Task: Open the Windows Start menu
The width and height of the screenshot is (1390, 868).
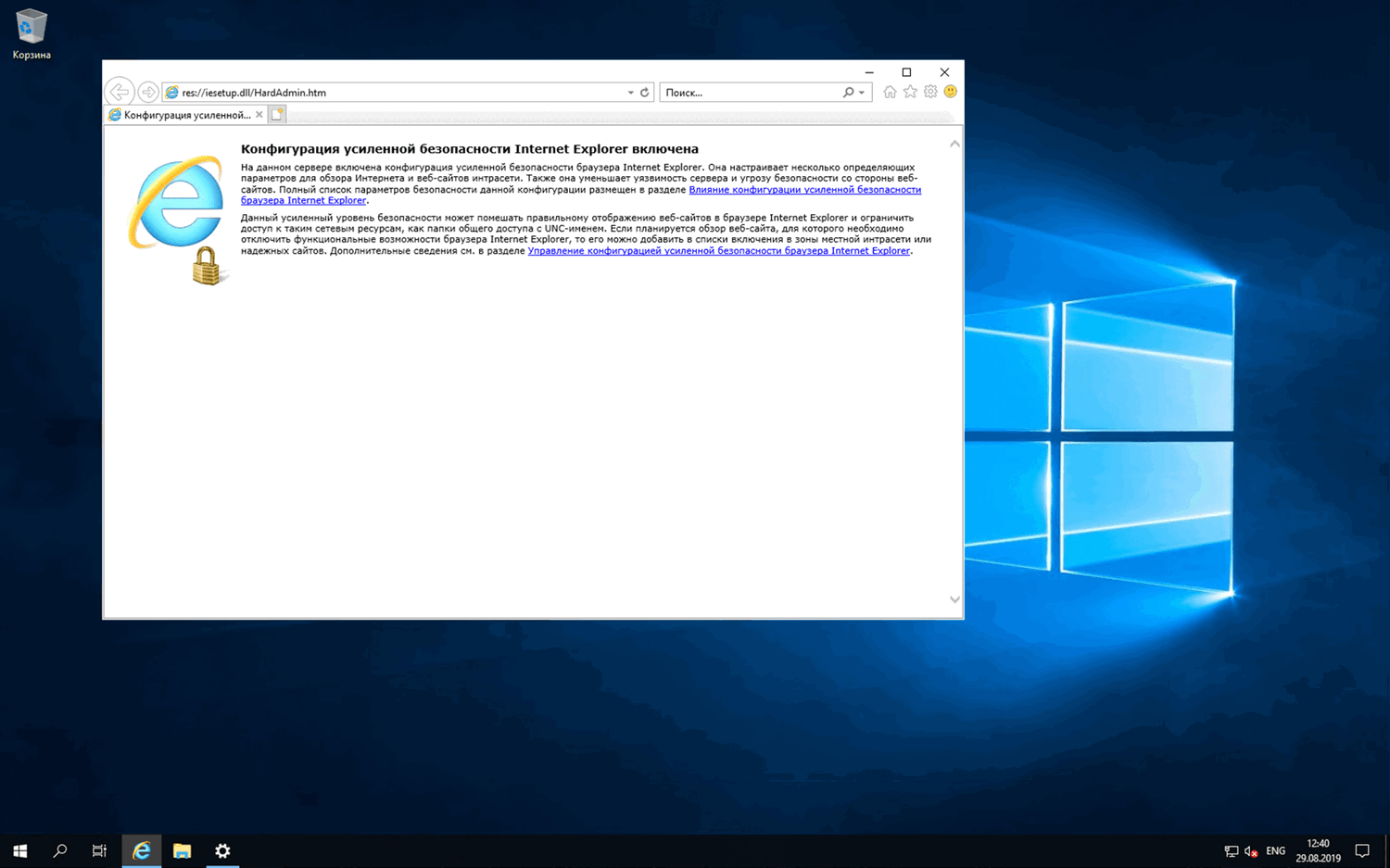Action: click(x=20, y=850)
